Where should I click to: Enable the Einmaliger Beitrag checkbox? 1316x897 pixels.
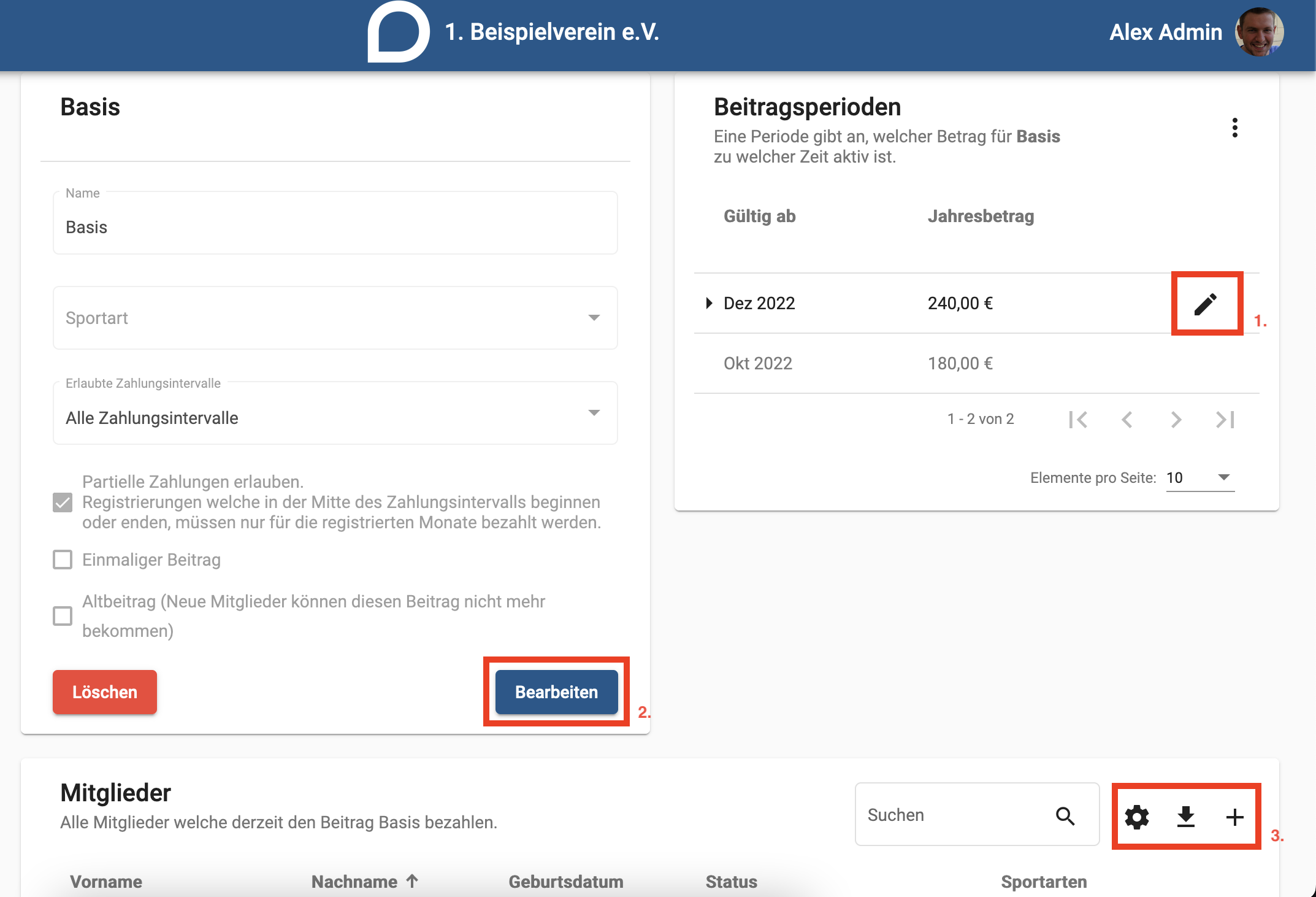coord(63,560)
